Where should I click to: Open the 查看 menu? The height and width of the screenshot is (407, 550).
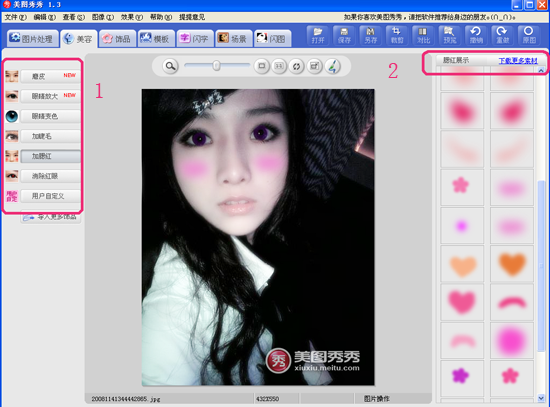pos(74,17)
